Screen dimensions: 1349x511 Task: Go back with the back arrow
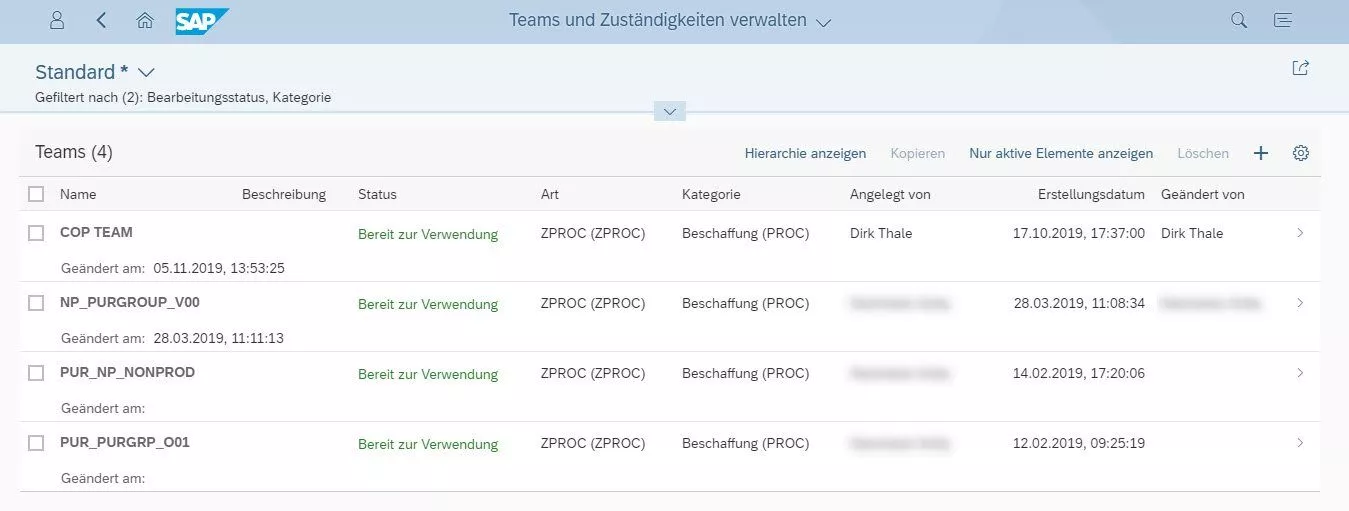click(101, 20)
